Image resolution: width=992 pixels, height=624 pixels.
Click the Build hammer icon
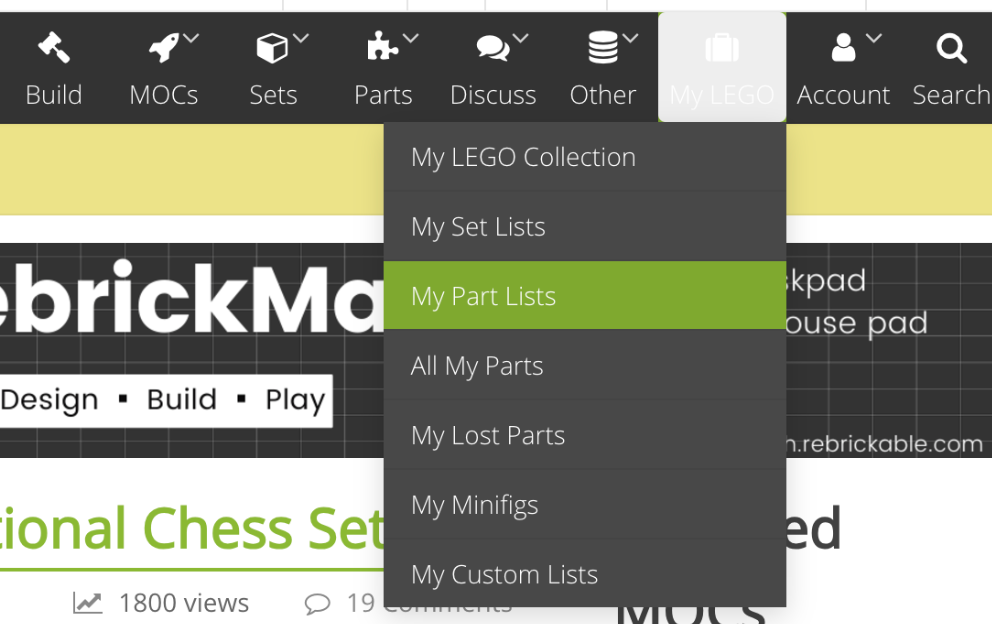coord(54,47)
